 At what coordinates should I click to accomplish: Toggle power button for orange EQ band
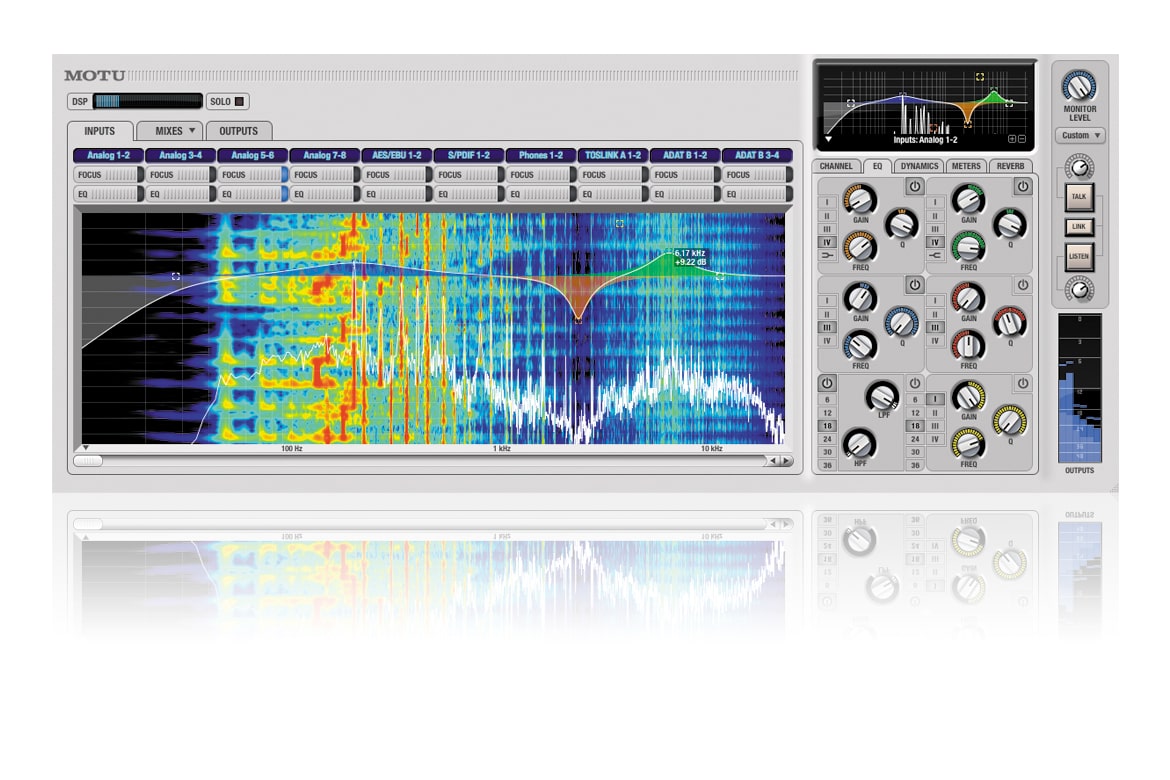click(x=914, y=187)
